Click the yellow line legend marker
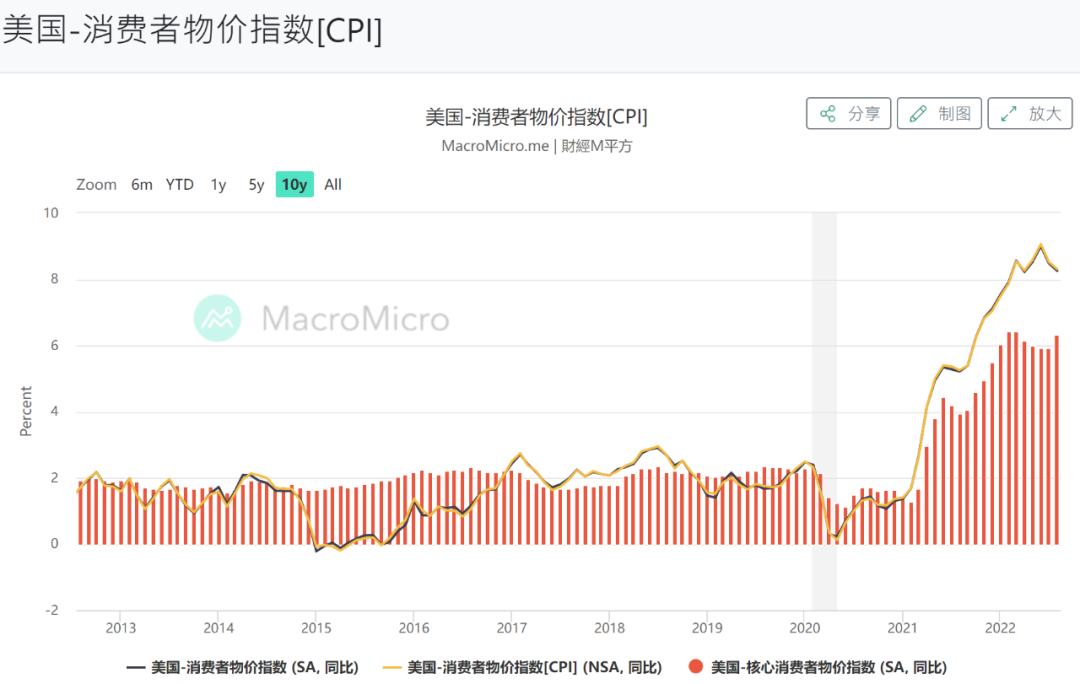The width and height of the screenshot is (1080, 684). pos(392,667)
